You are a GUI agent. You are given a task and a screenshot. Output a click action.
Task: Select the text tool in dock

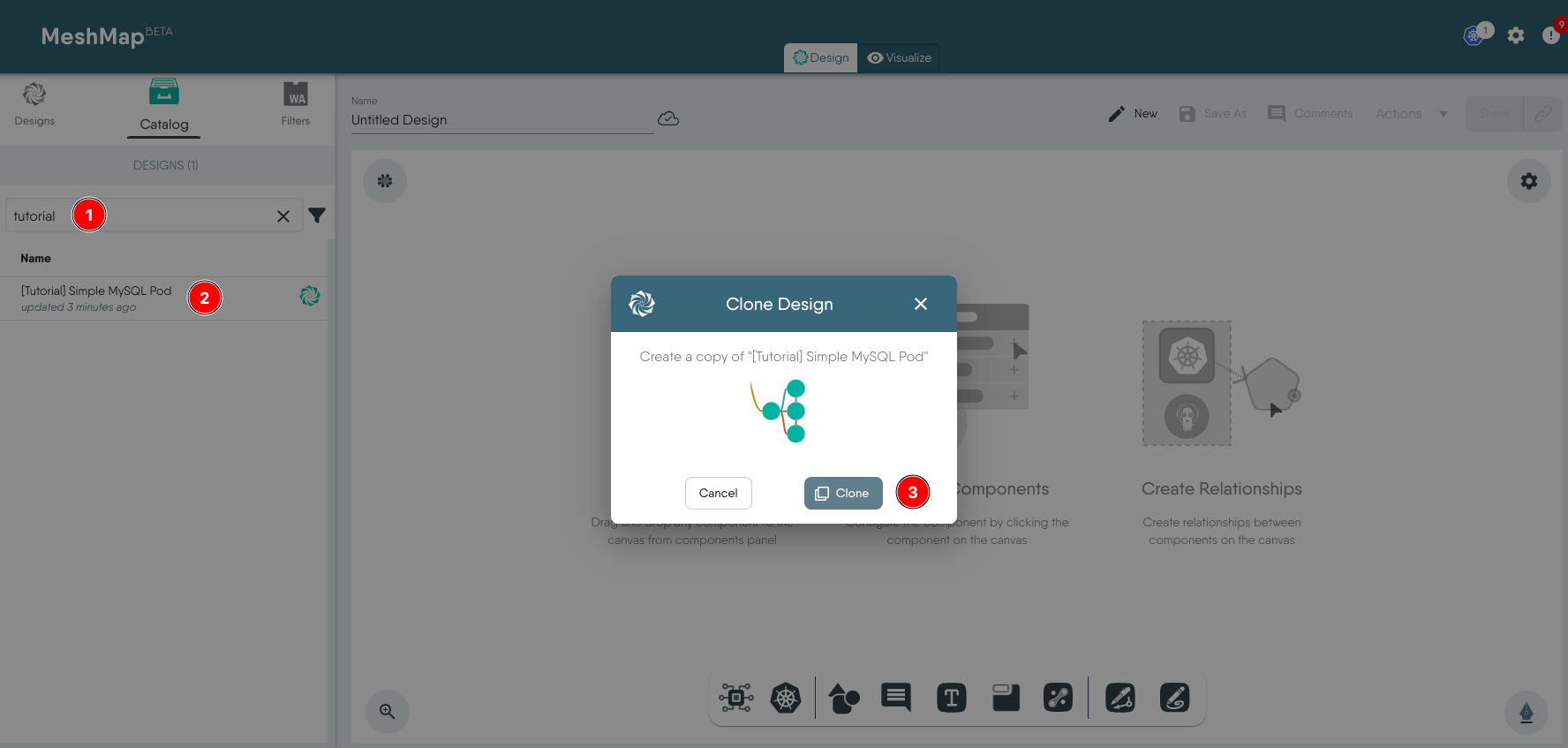[952, 698]
